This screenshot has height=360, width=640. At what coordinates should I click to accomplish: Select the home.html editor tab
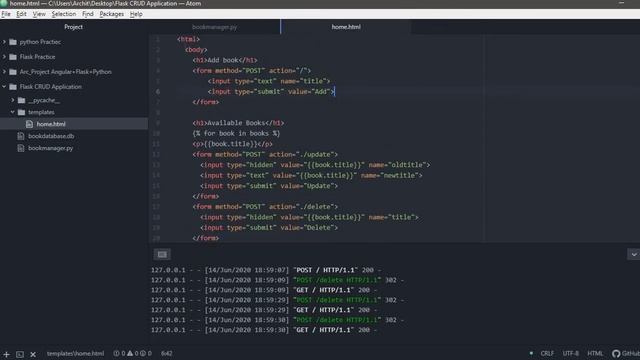pyautogui.click(x=346, y=27)
